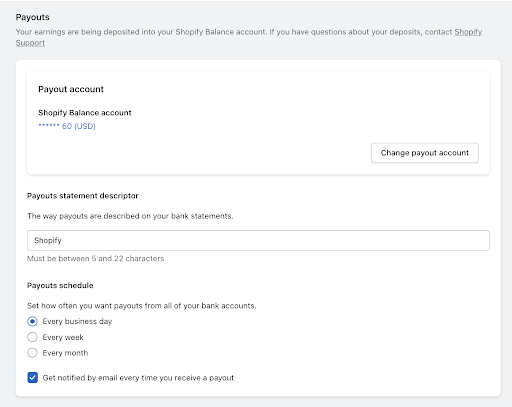
Task: Click the Payouts schedule heading
Action: click(60, 285)
